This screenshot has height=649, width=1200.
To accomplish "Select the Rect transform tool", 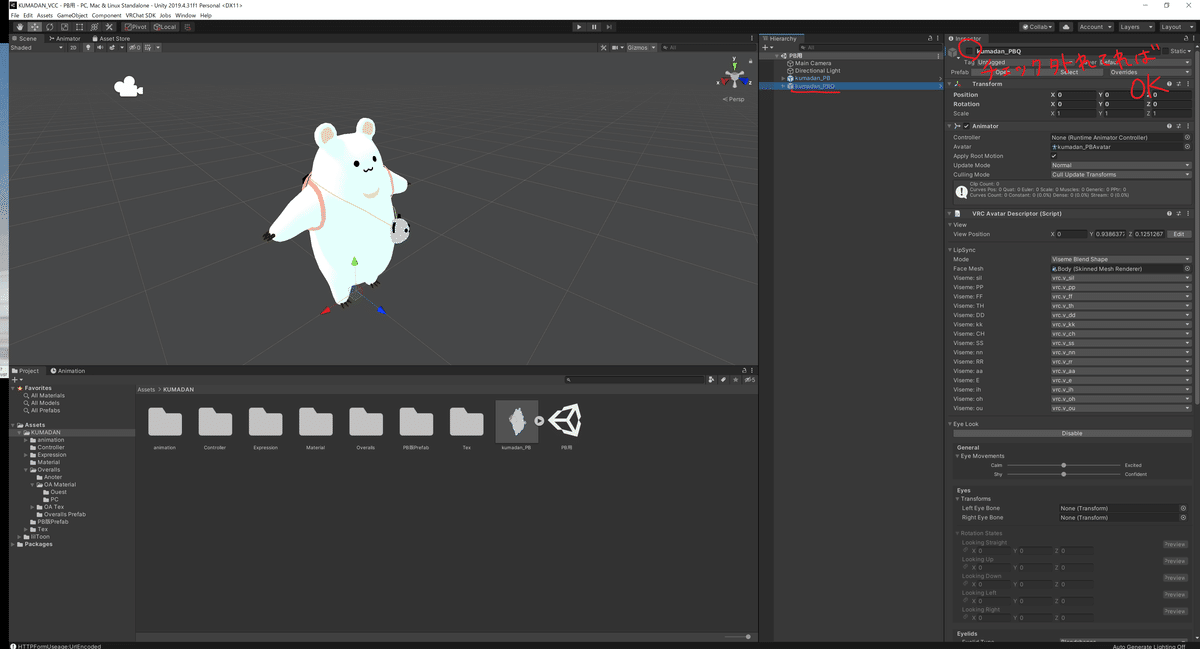I will (80, 27).
